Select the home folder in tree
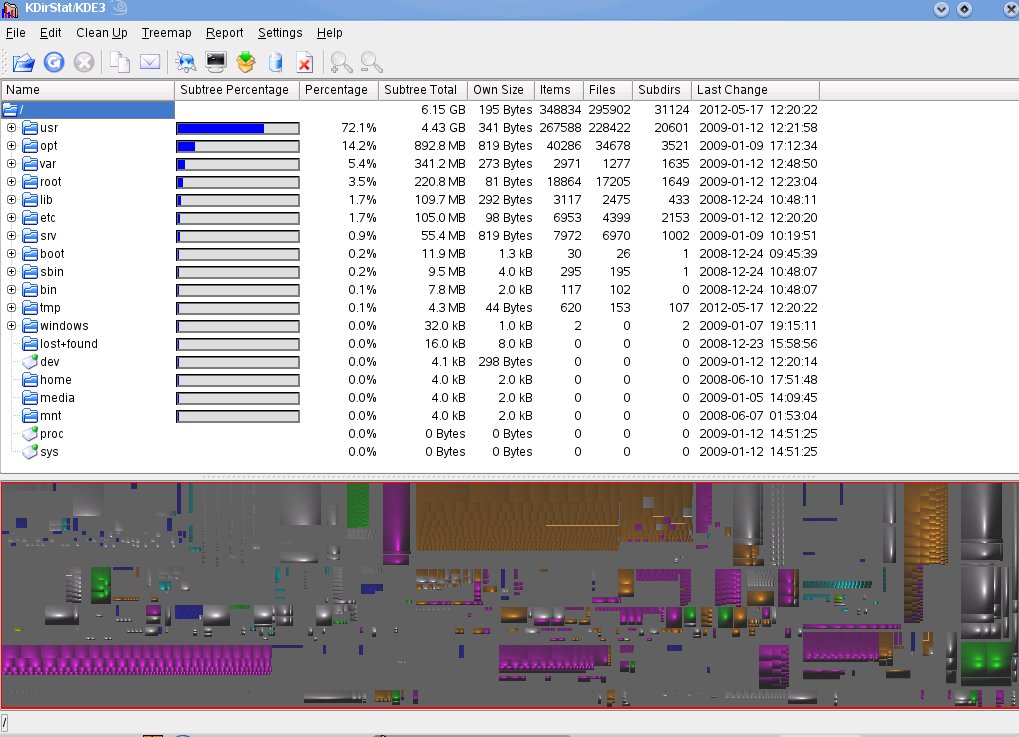 point(55,380)
